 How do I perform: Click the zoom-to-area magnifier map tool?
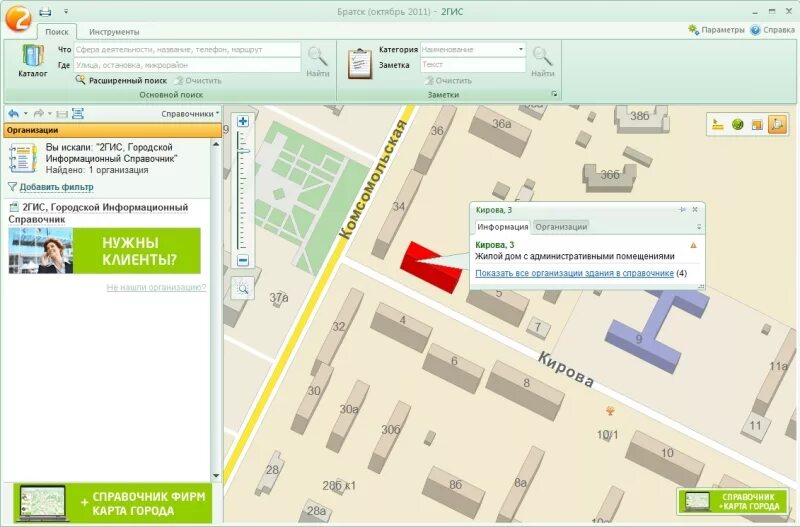click(x=243, y=289)
